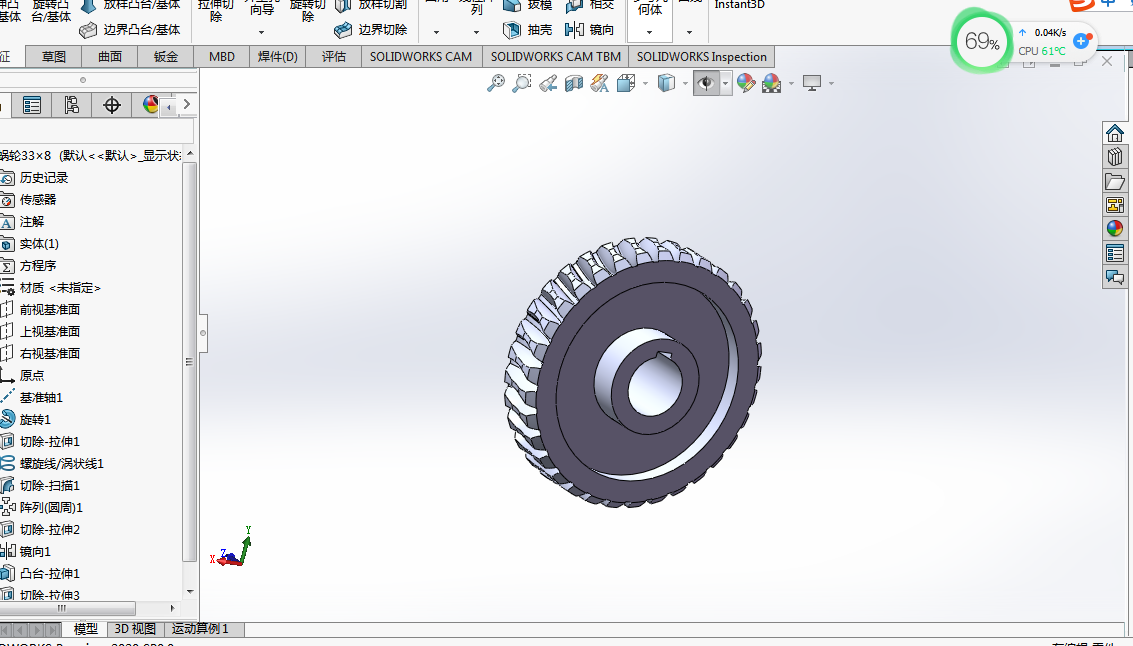Switch to the 3D 视图 bottom tab
This screenshot has height=646, width=1133.
(135, 629)
